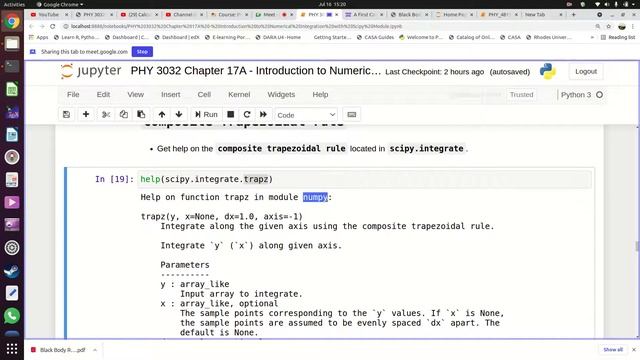Open the Cell menu
640x360 pixels.
pyautogui.click(x=204, y=94)
